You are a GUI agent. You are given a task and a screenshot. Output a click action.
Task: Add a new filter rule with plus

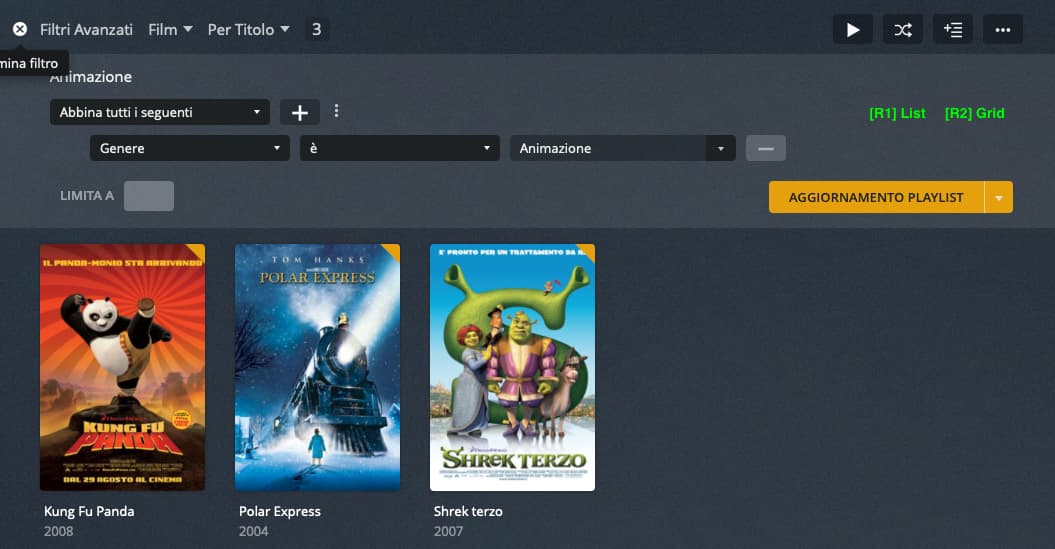pos(299,112)
